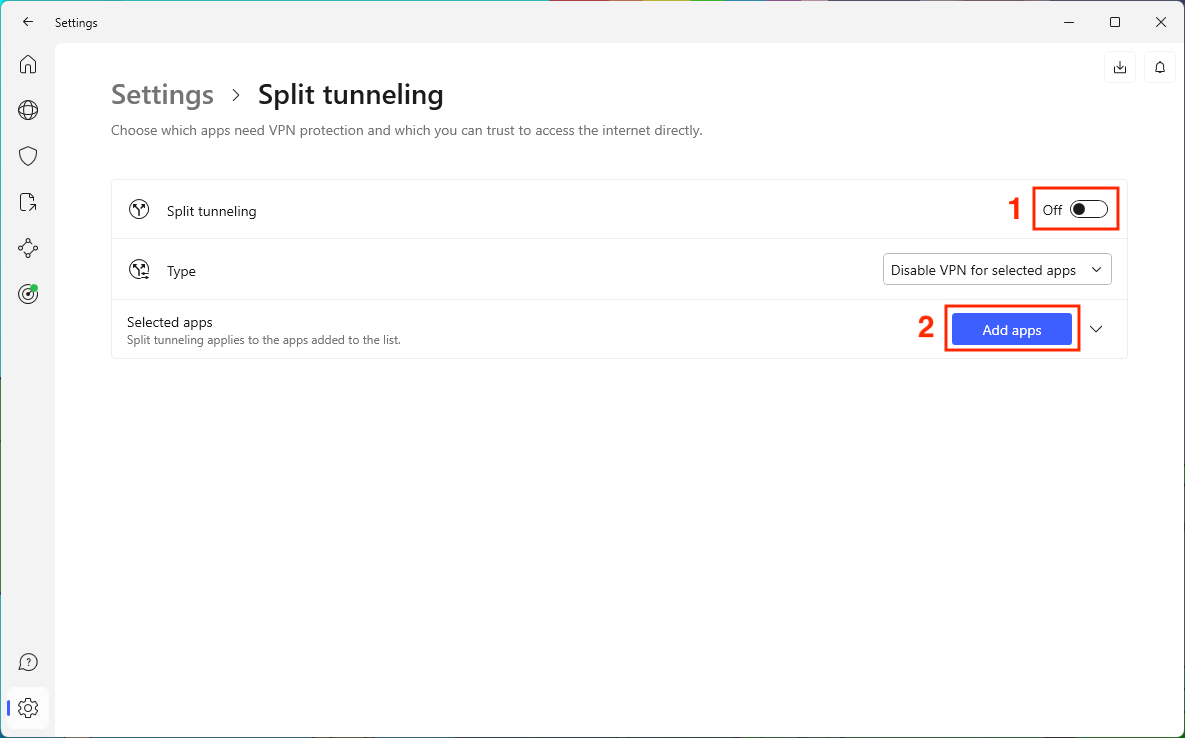1185x738 pixels.
Task: Open the shield Threat Protection icon
Action: coord(28,156)
